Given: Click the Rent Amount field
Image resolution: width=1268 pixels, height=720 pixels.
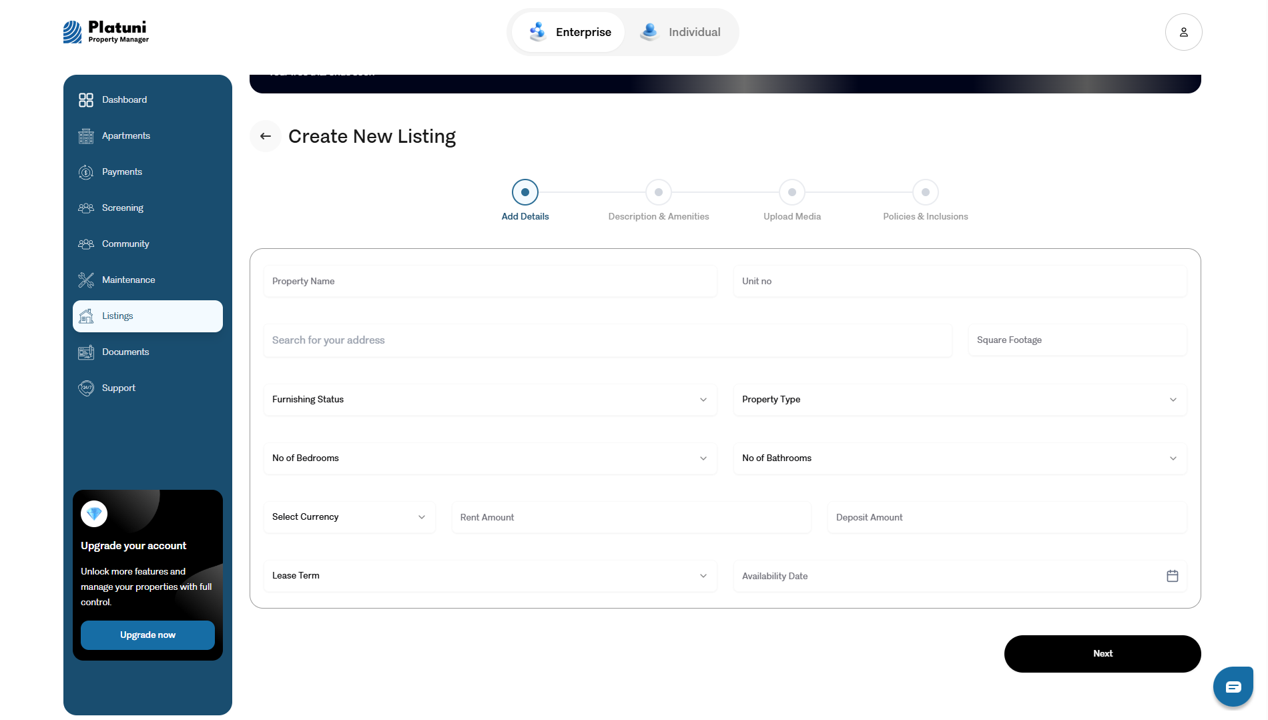Looking at the screenshot, I should click(631, 517).
